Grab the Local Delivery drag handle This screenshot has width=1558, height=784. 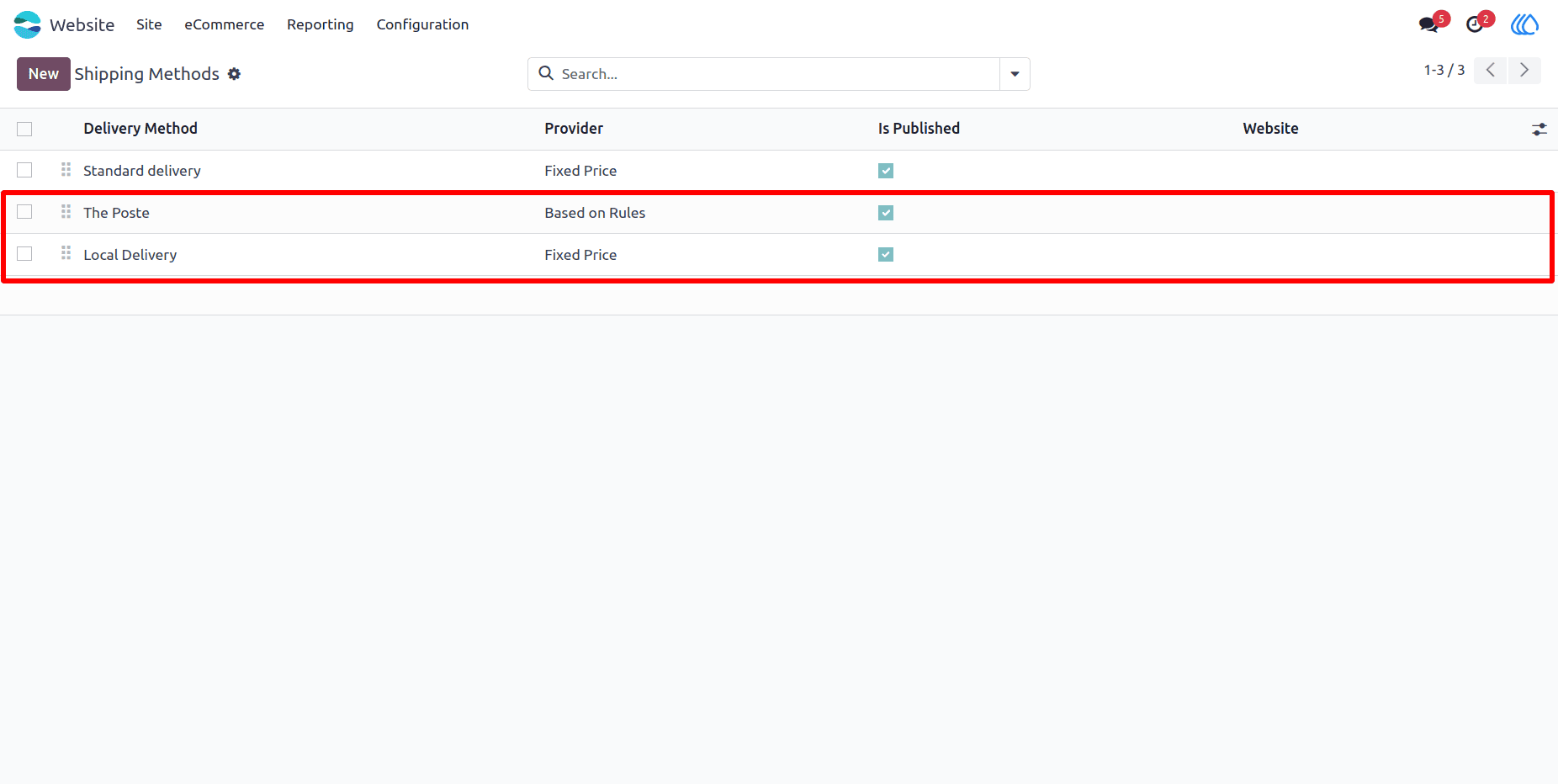pos(66,253)
